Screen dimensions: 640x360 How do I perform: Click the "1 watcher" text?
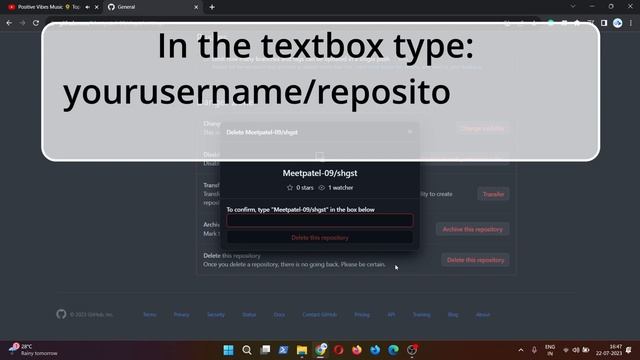(341, 188)
